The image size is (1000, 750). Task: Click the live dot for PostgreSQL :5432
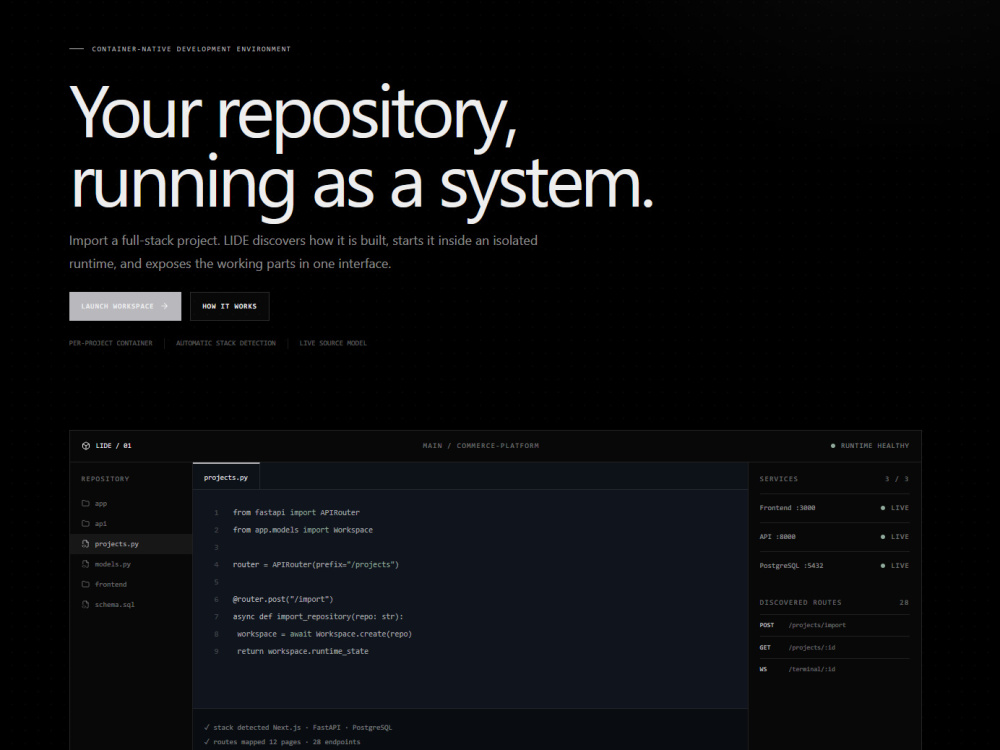tap(883, 566)
